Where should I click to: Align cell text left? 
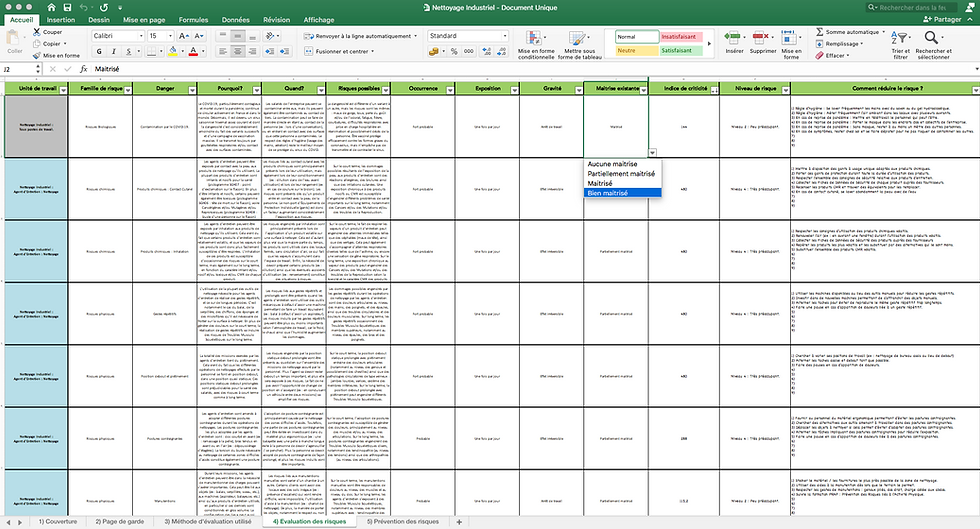pos(222,51)
